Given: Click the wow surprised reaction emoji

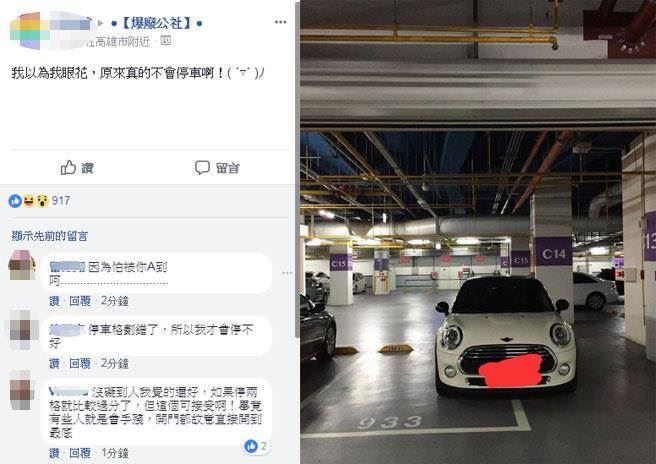Looking at the screenshot, I should tap(42, 201).
